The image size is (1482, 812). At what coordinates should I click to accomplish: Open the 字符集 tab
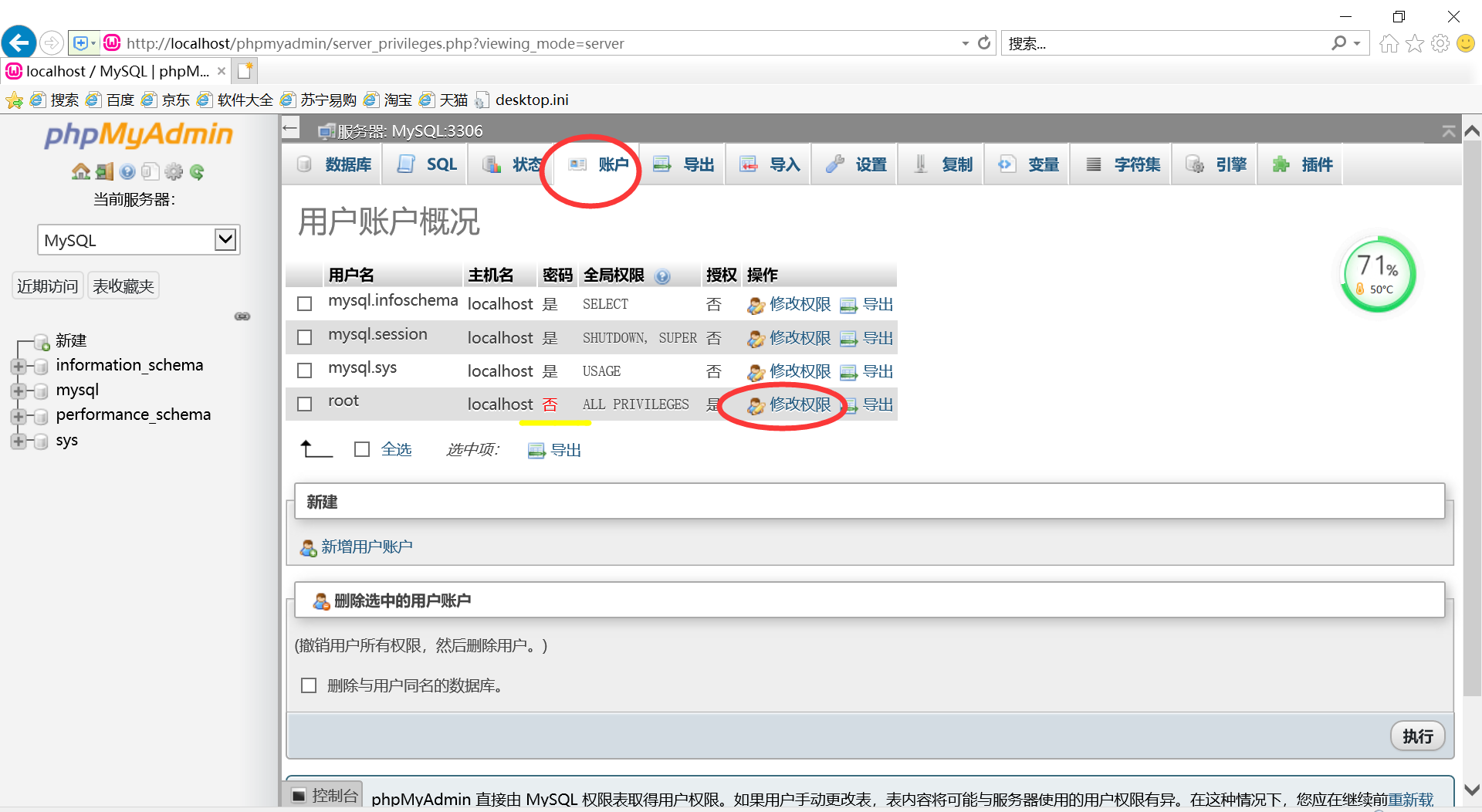(1122, 164)
